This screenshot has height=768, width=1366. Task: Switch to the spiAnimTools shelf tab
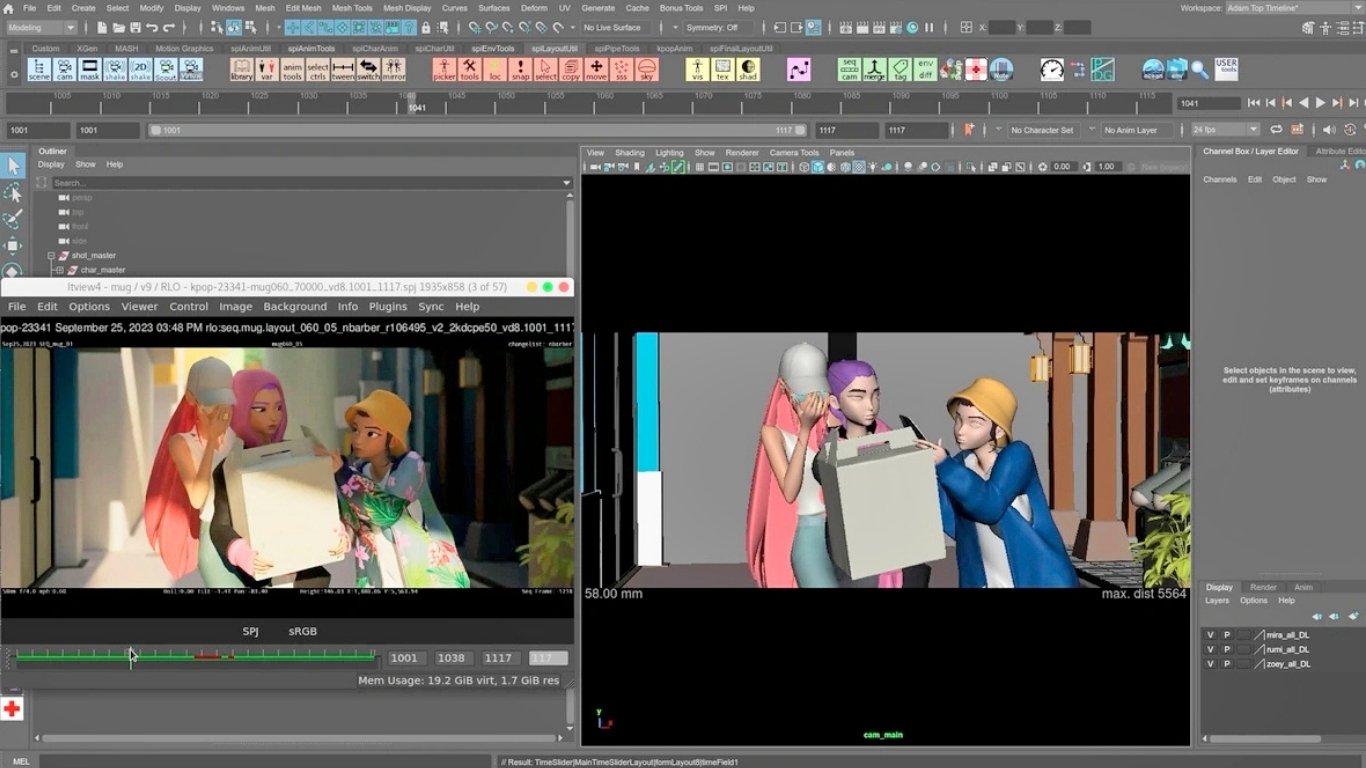(x=310, y=48)
